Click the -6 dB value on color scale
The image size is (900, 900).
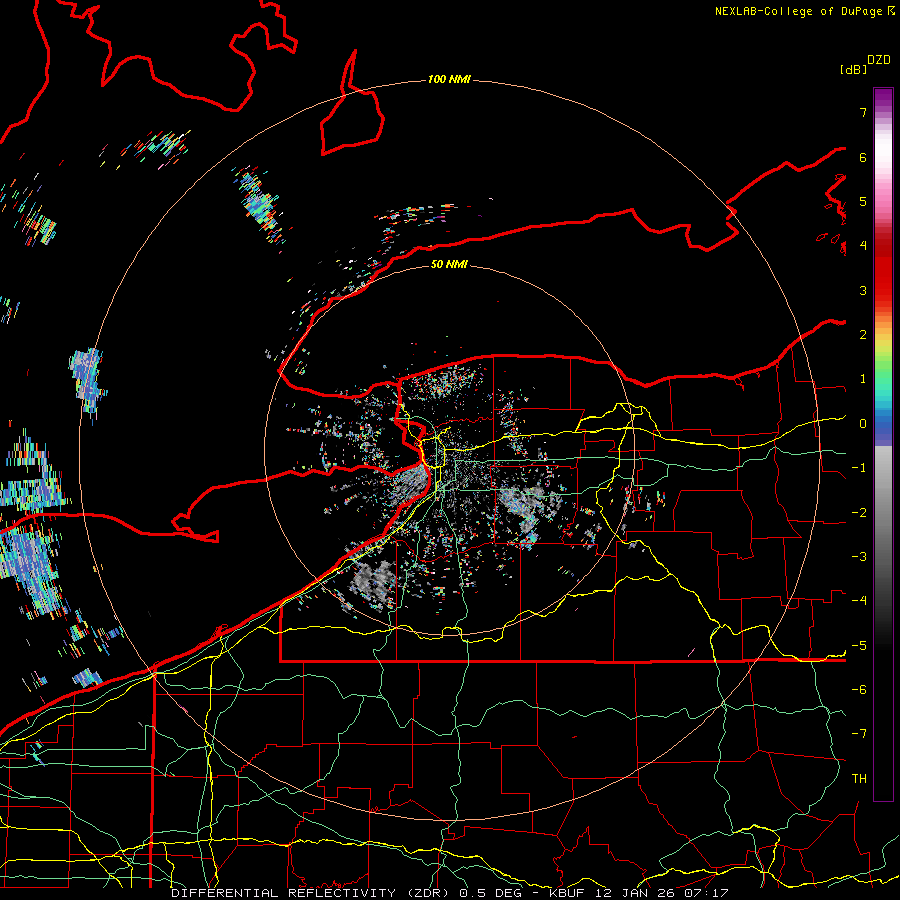(859, 690)
